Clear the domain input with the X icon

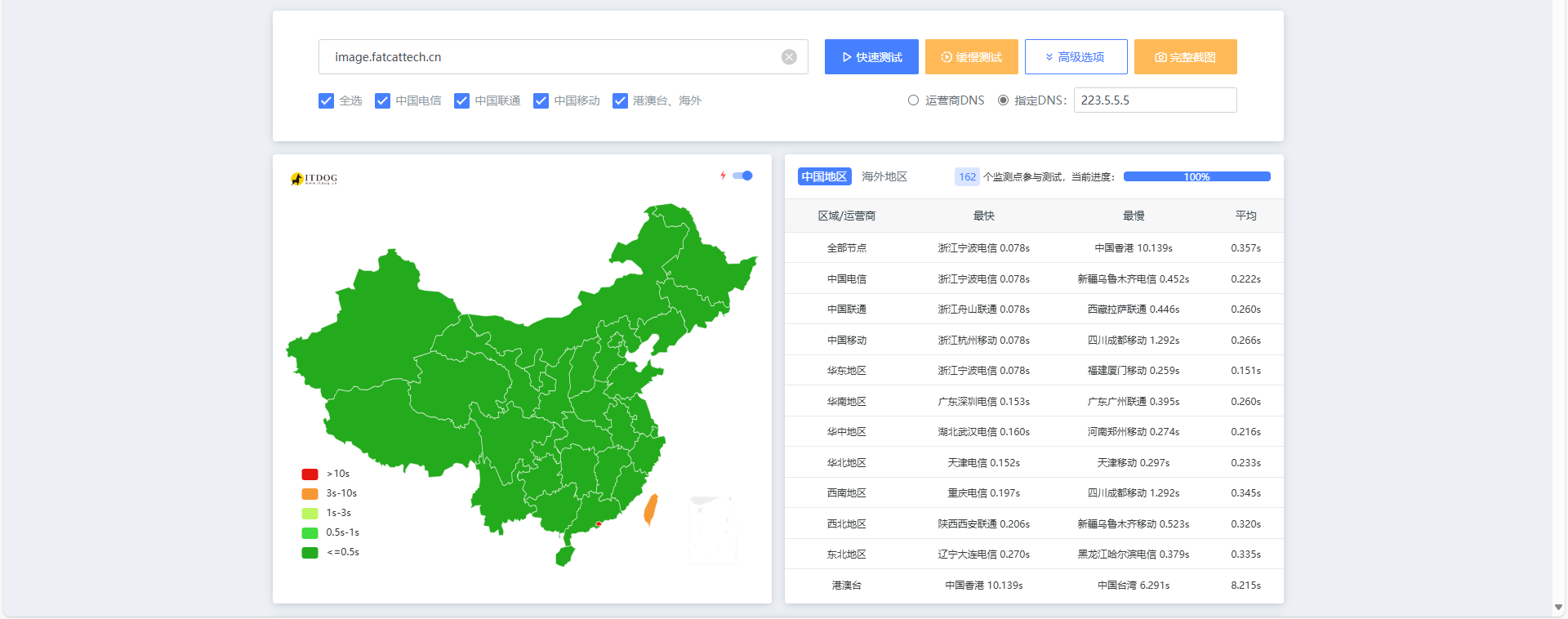(x=789, y=57)
